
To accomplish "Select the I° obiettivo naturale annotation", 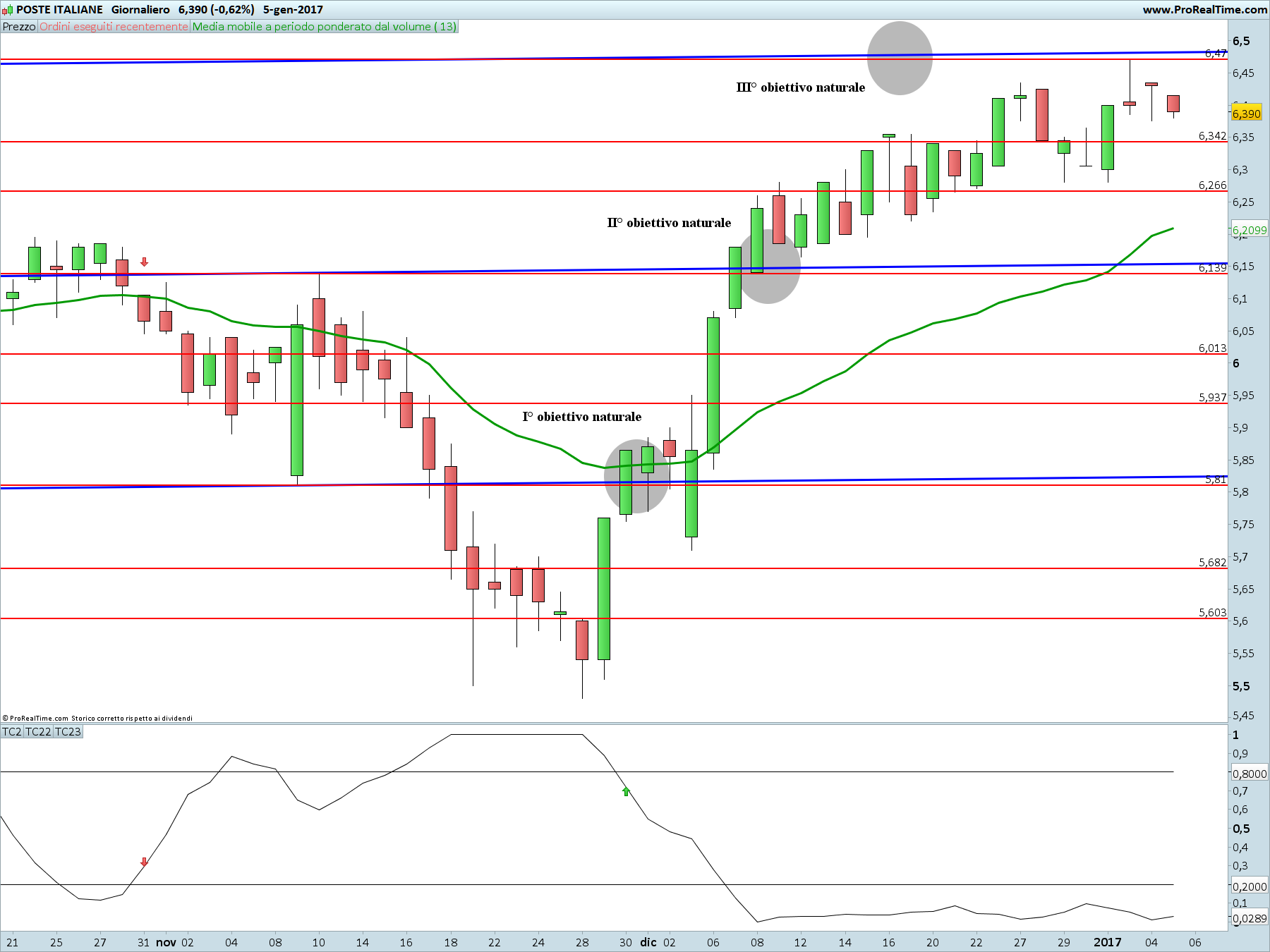I will pyautogui.click(x=581, y=417).
